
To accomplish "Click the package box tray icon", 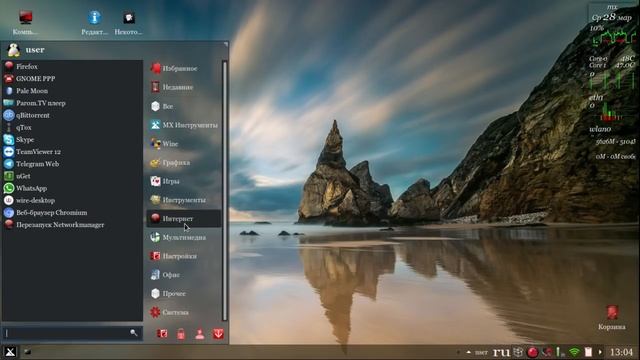I will tap(518, 352).
